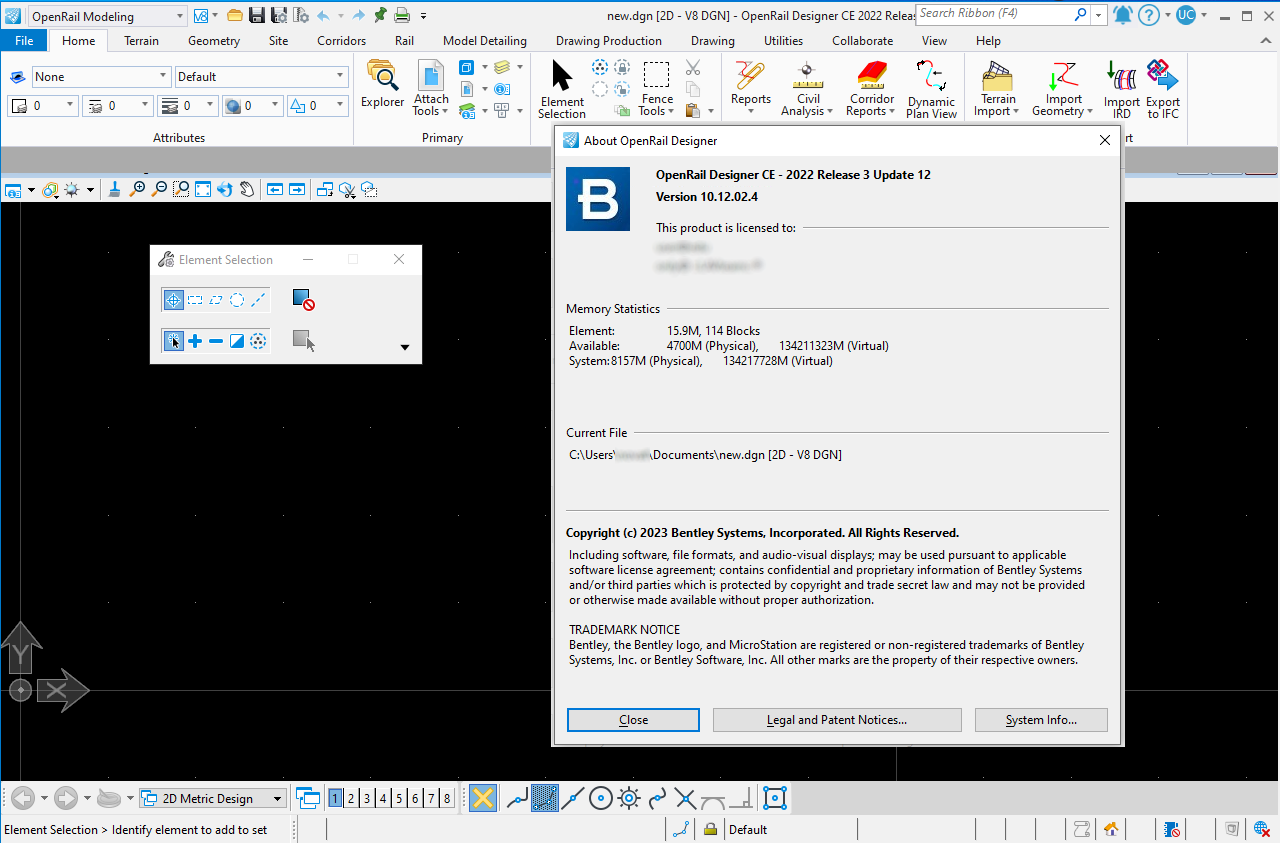Click Default level in status bar
Screen dimensions: 1280x843
(748, 829)
